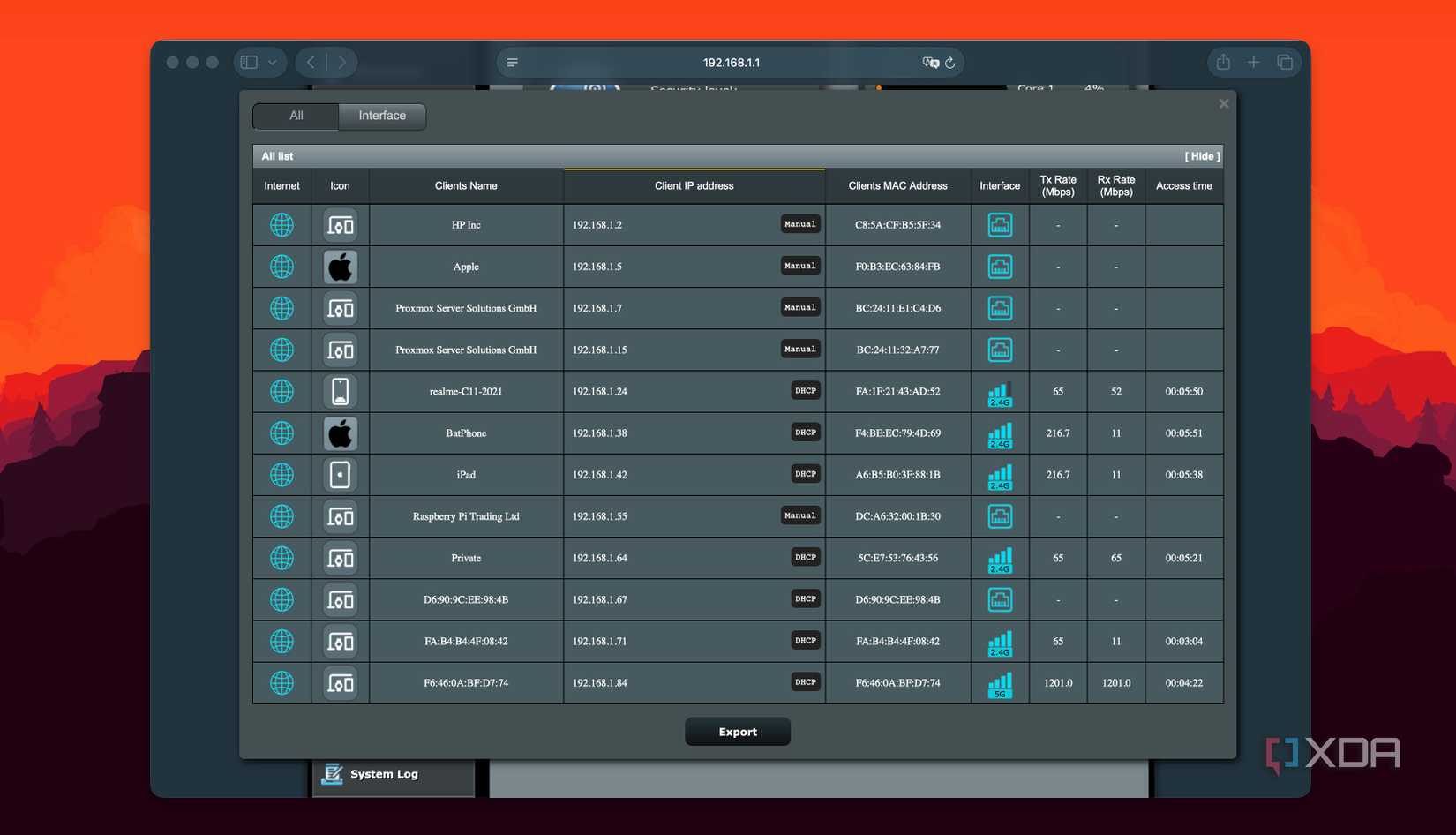Click MAC address 5C:E7:53:76:43:56
This screenshot has width=1456, height=835.
[897, 558]
